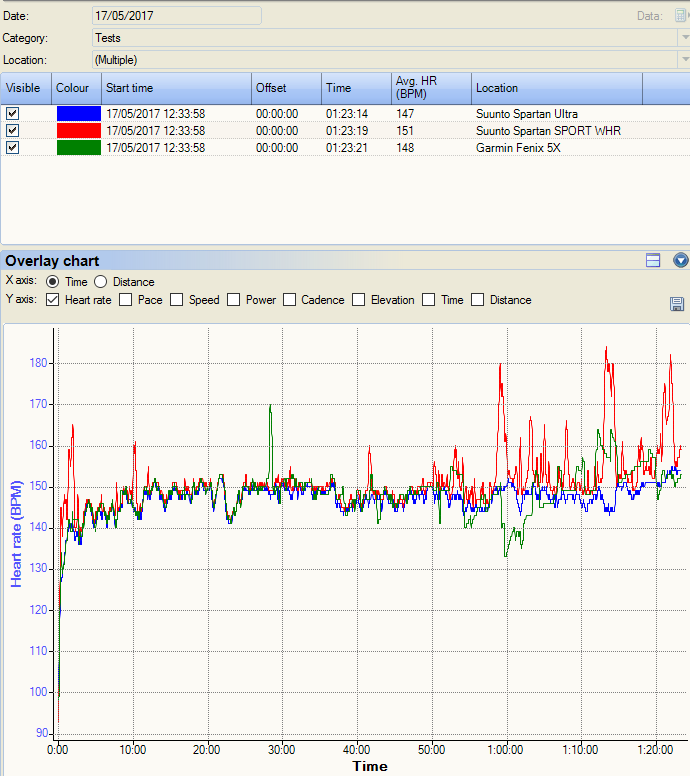Select the Time X axis radio button

coord(54,282)
